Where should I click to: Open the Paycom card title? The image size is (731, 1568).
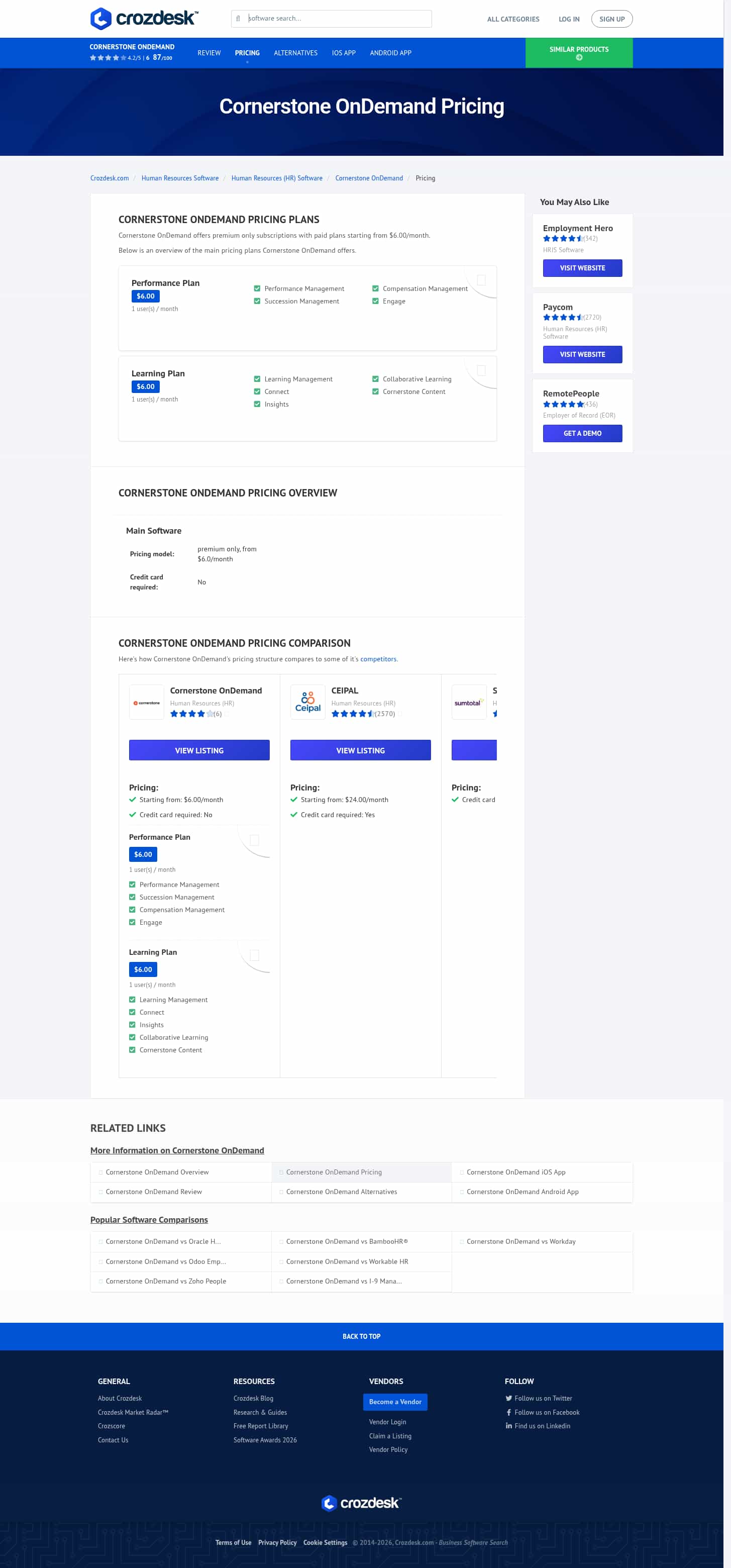558,308
